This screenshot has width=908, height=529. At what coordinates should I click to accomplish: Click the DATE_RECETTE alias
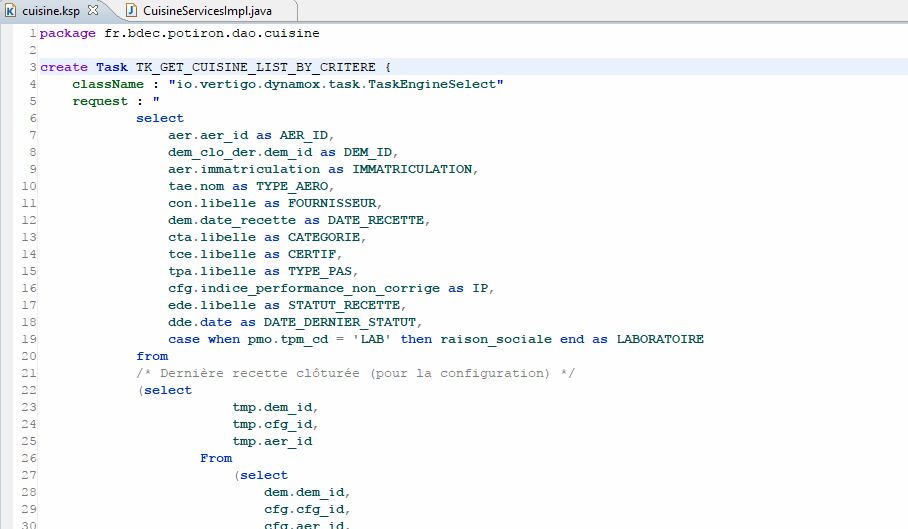click(376, 221)
